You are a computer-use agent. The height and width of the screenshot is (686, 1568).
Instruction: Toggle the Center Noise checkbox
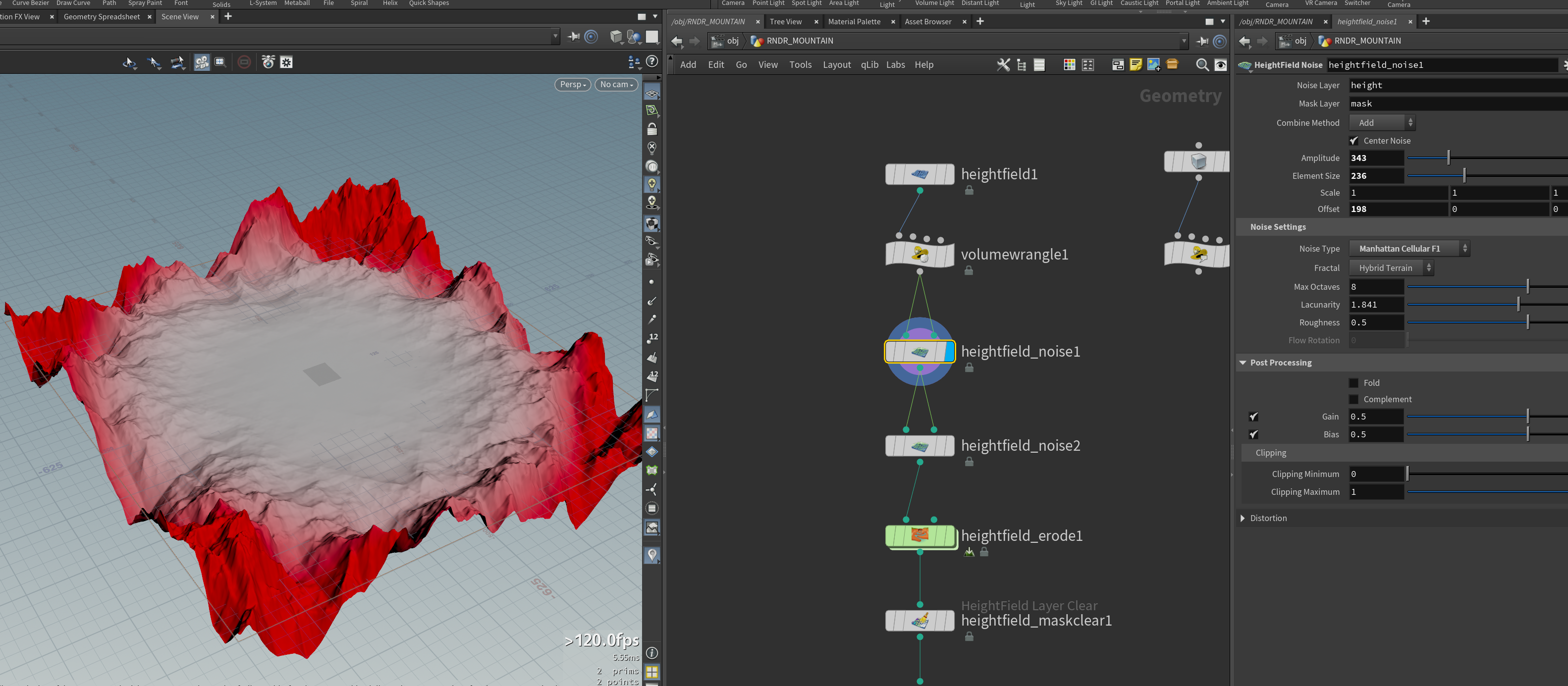point(1354,141)
